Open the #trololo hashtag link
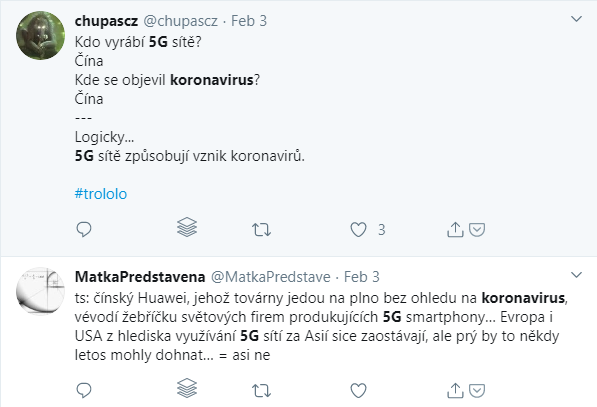The image size is (597, 407). 101,194
